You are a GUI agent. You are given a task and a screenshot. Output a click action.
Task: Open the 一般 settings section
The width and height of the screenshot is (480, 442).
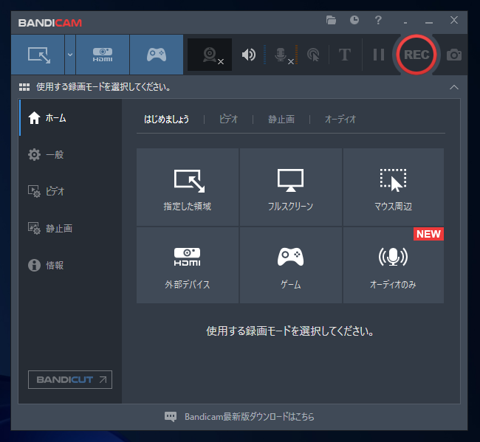pos(70,155)
